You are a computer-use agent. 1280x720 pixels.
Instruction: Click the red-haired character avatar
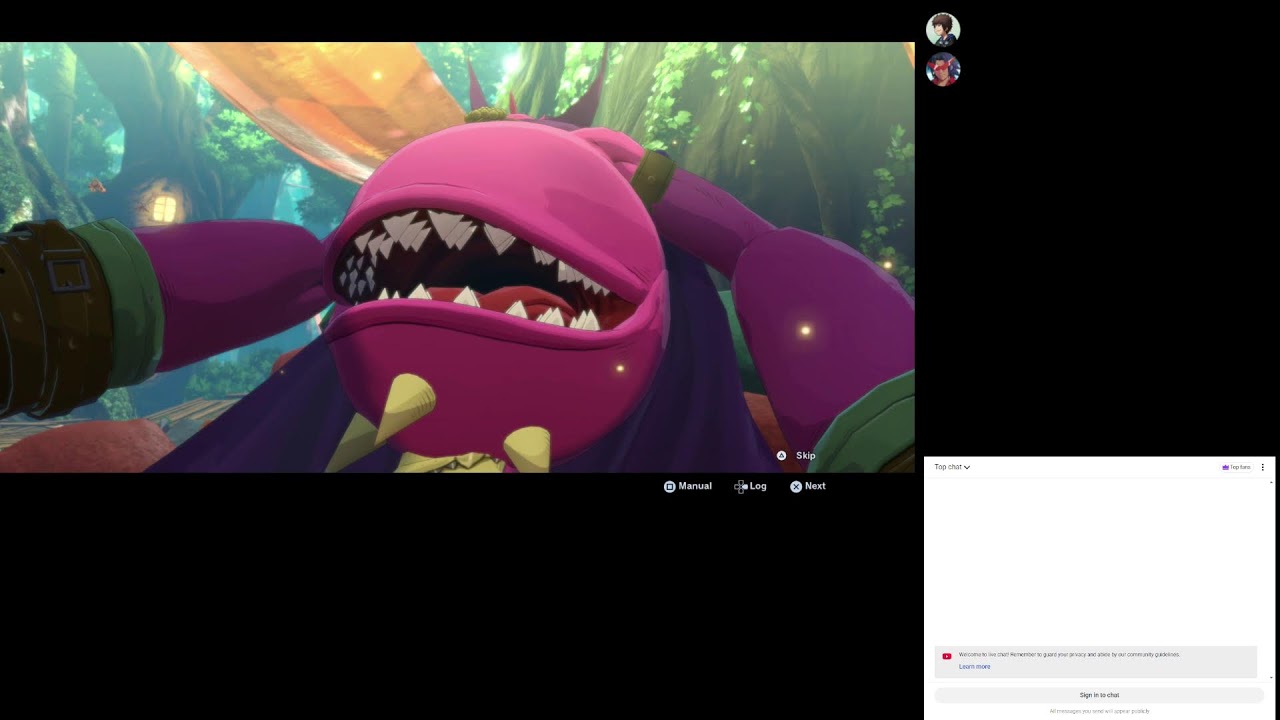[x=943, y=69]
